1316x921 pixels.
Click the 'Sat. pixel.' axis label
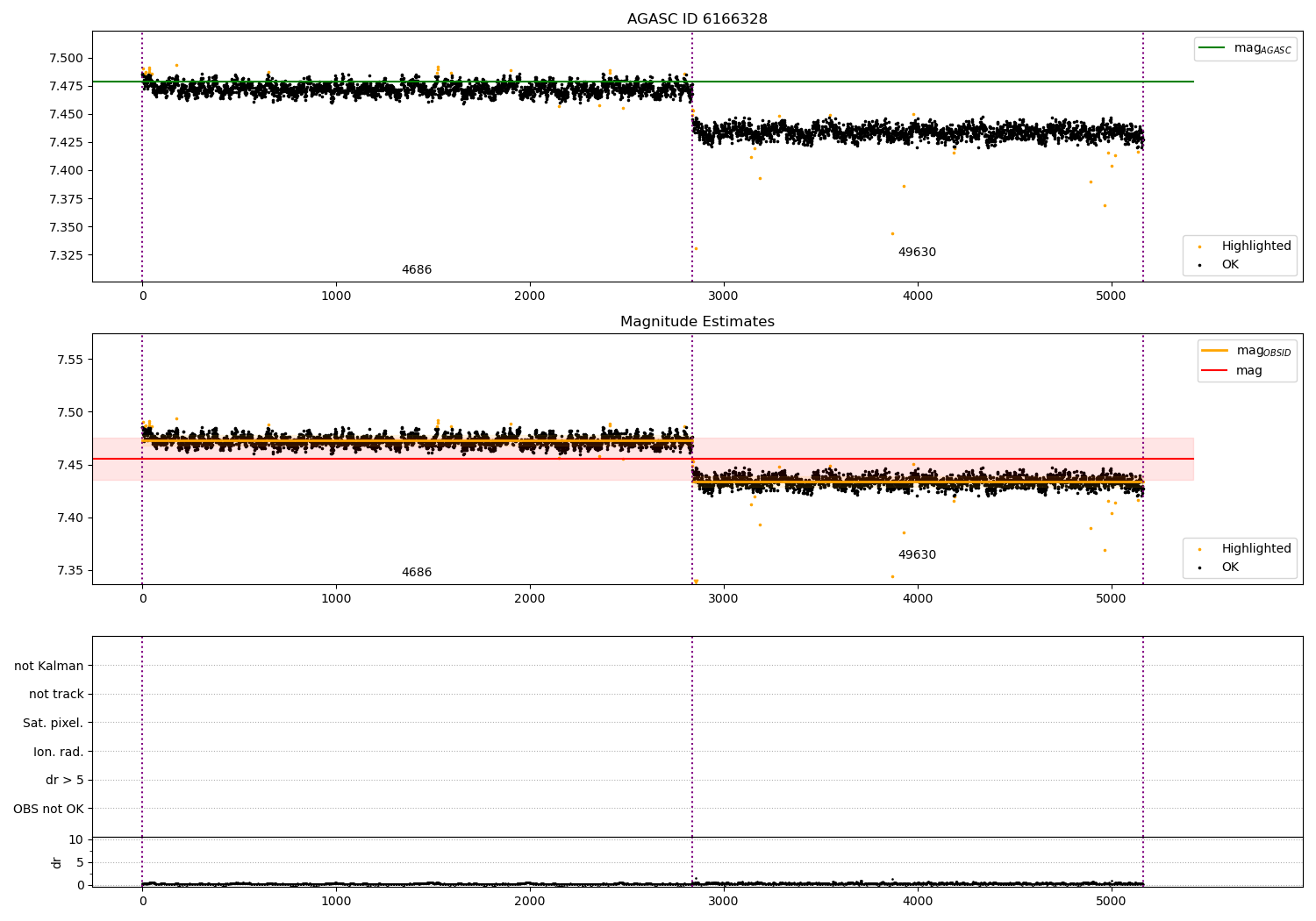54,723
